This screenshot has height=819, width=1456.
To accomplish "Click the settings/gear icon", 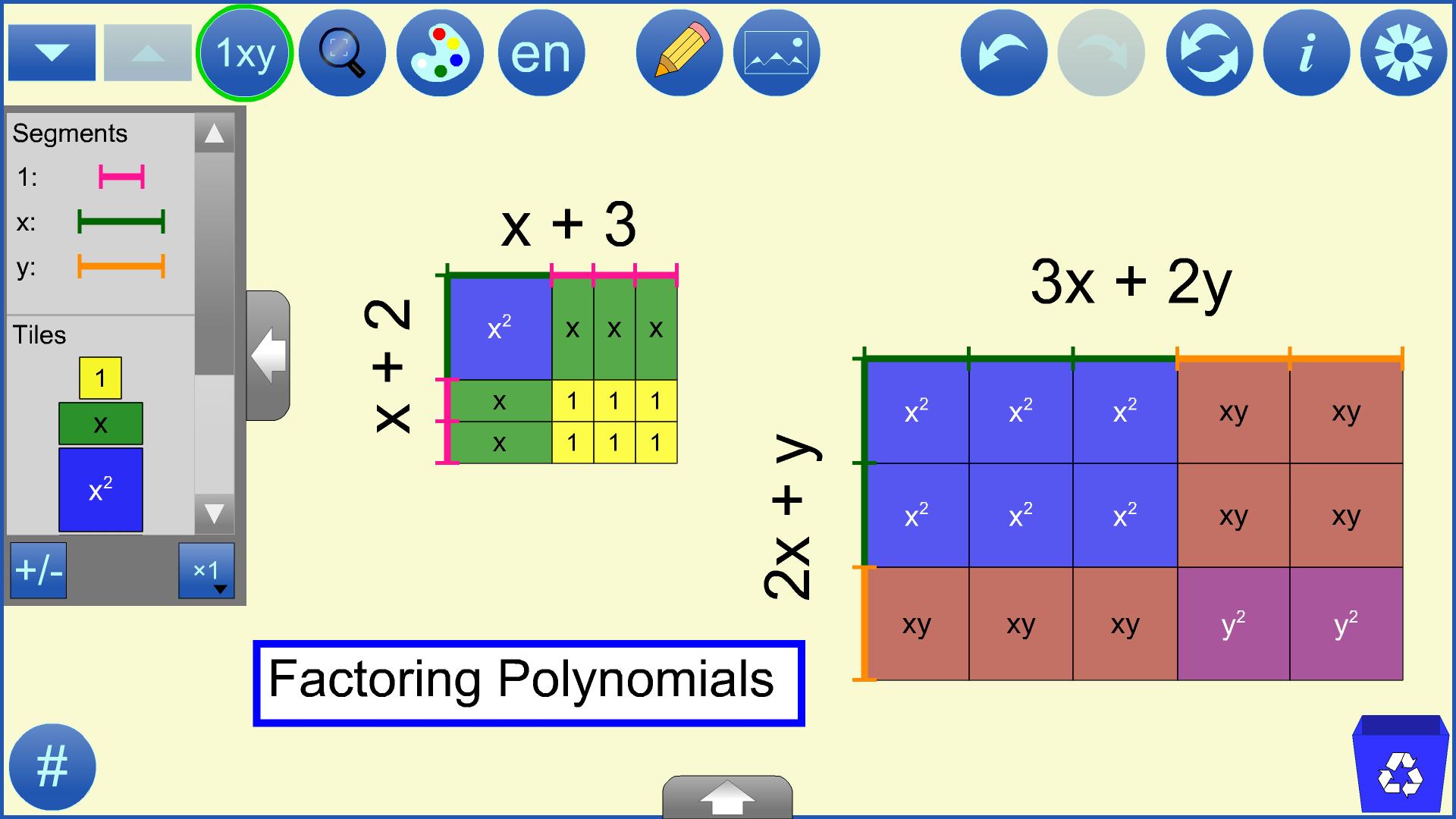I will click(x=1399, y=52).
